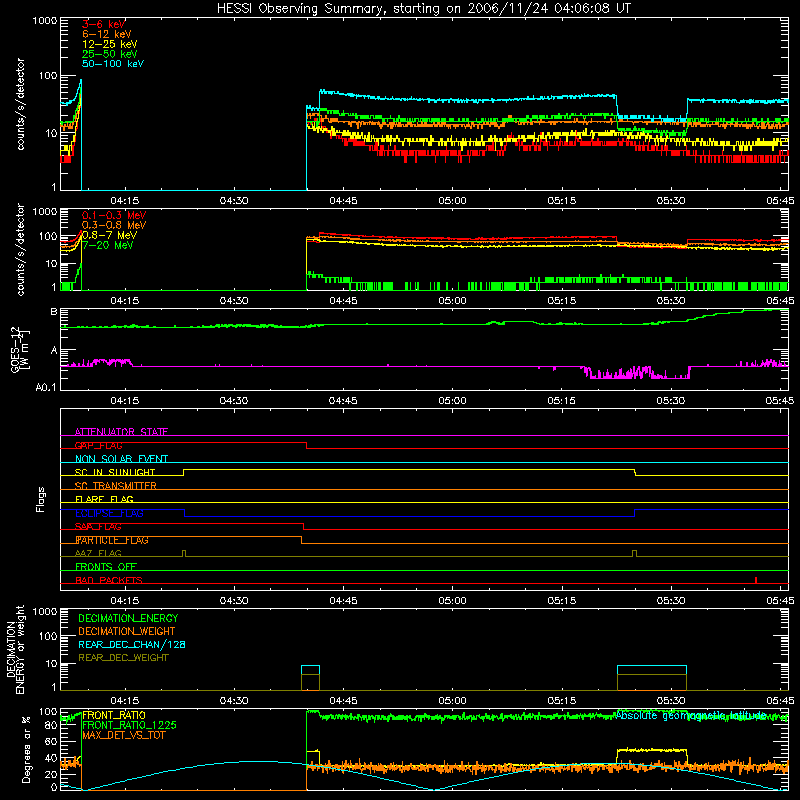Click the GOES-12 axis label
The width and height of the screenshot is (800, 800).
tap(19, 349)
